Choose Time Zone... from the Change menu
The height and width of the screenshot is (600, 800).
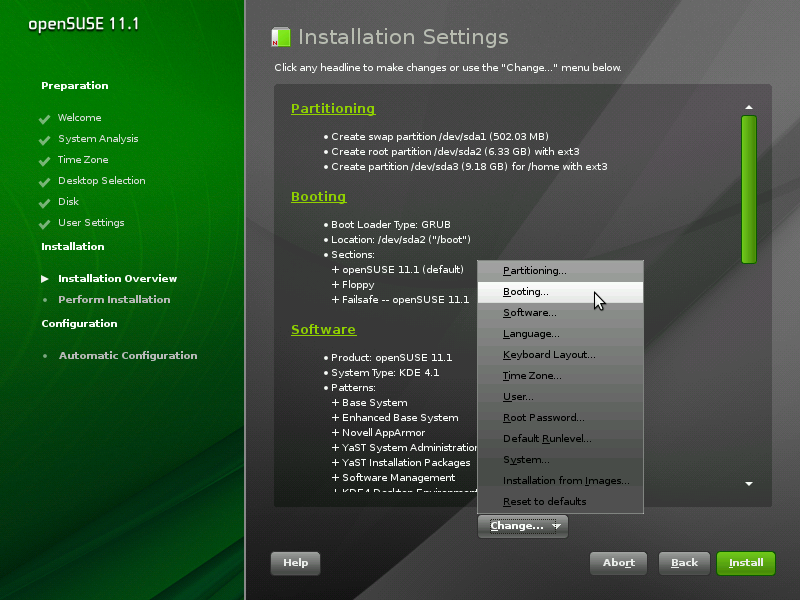[560, 376]
